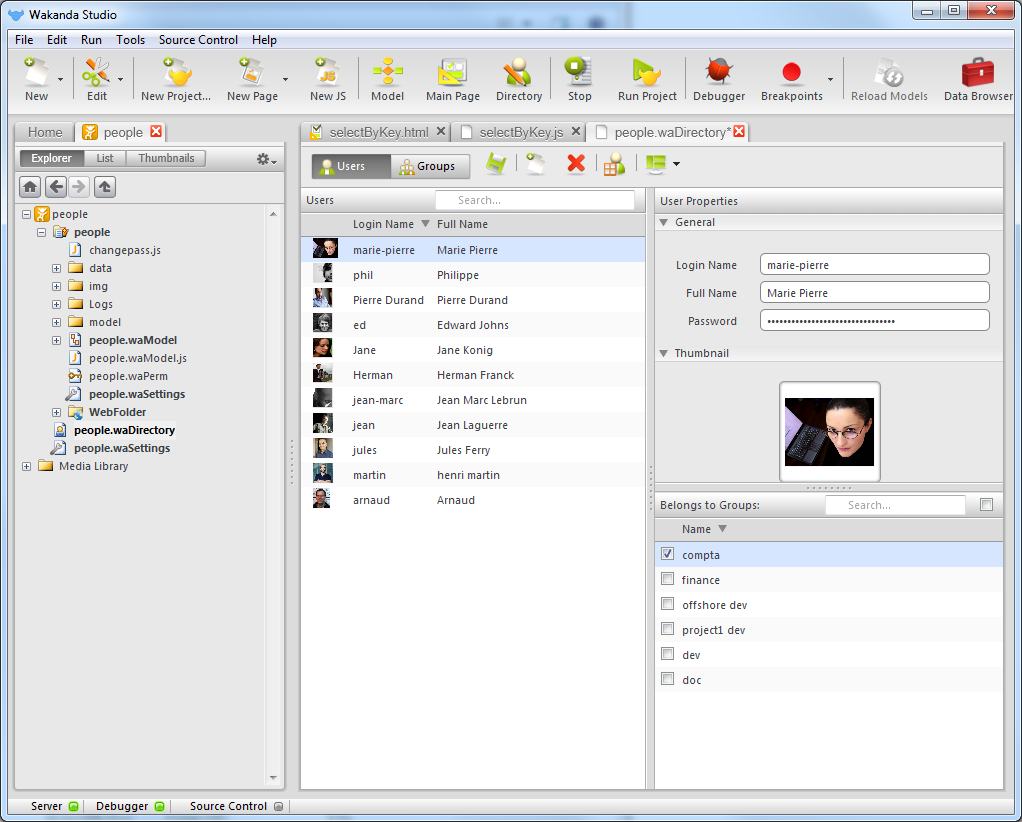
Task: Open the Source Control menu
Action: pyautogui.click(x=198, y=40)
